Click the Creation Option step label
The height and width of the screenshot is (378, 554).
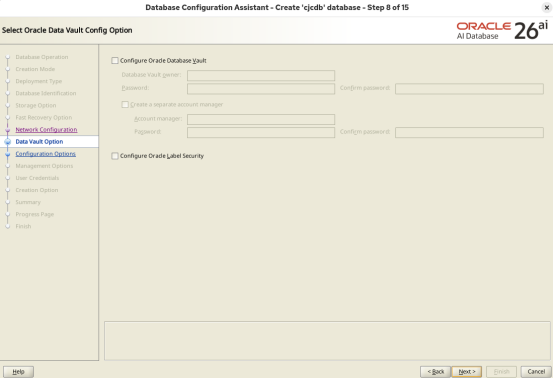click(37, 190)
